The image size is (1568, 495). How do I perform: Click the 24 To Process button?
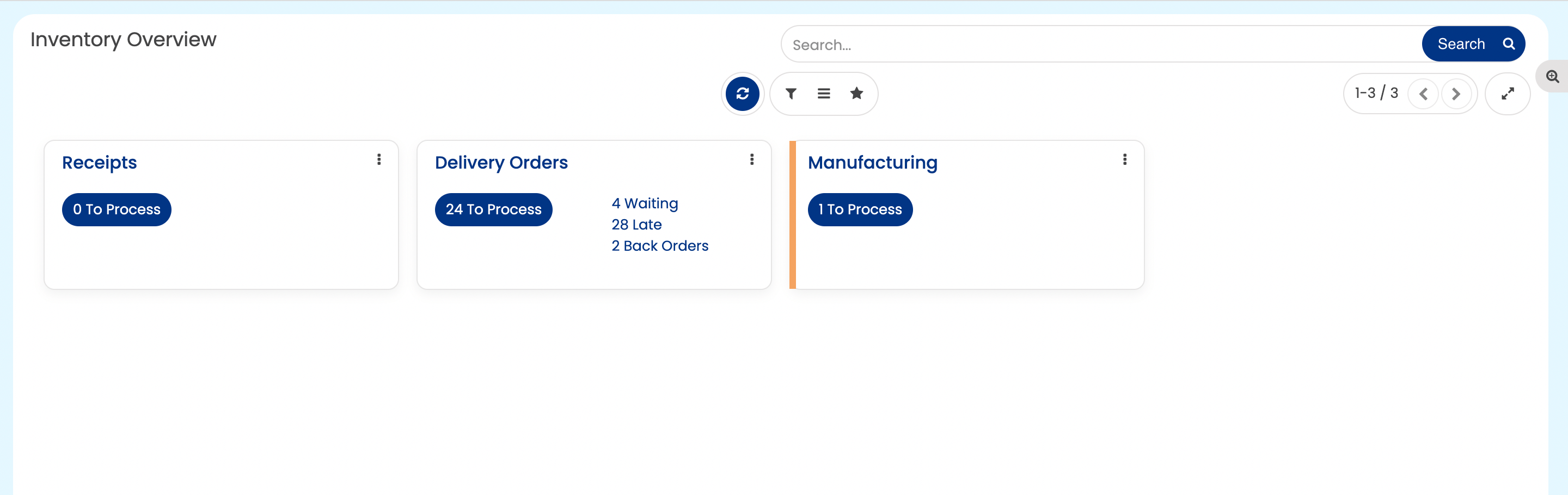[x=493, y=210]
